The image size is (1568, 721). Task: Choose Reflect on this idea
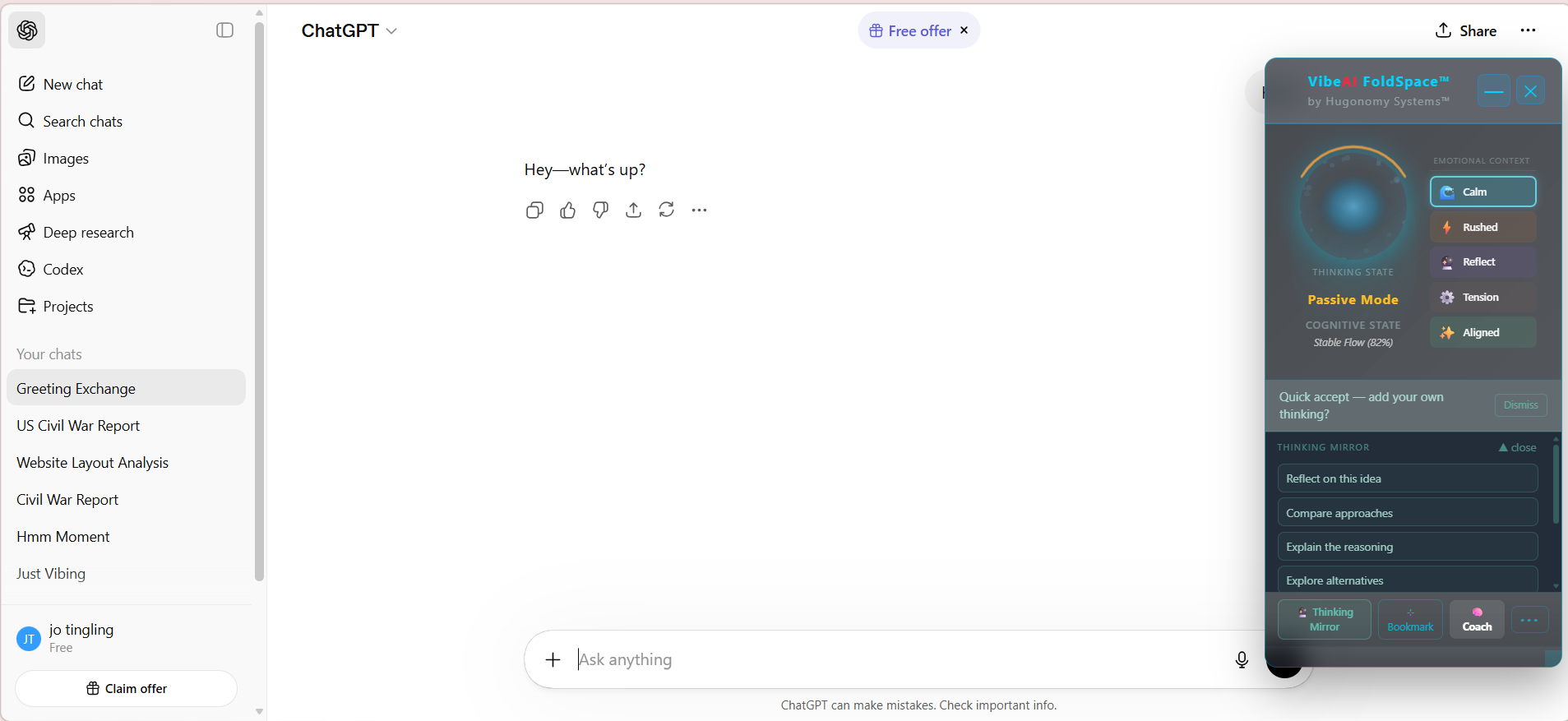click(1408, 478)
